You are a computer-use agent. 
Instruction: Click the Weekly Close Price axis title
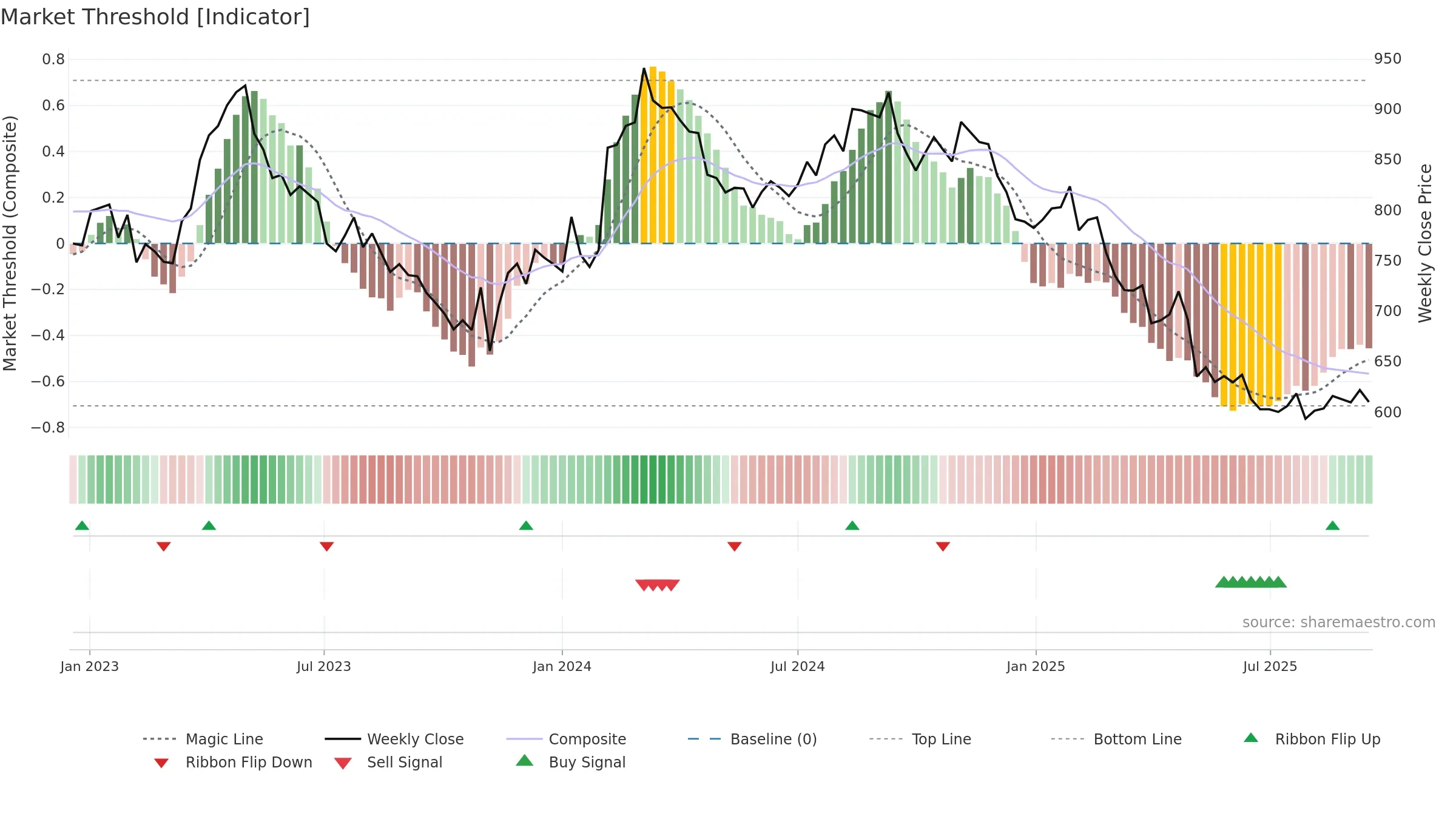[1425, 243]
